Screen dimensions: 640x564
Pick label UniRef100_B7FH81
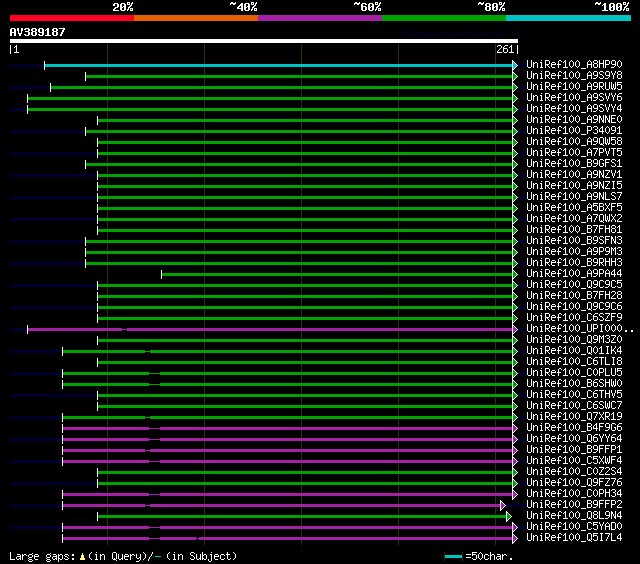point(574,230)
